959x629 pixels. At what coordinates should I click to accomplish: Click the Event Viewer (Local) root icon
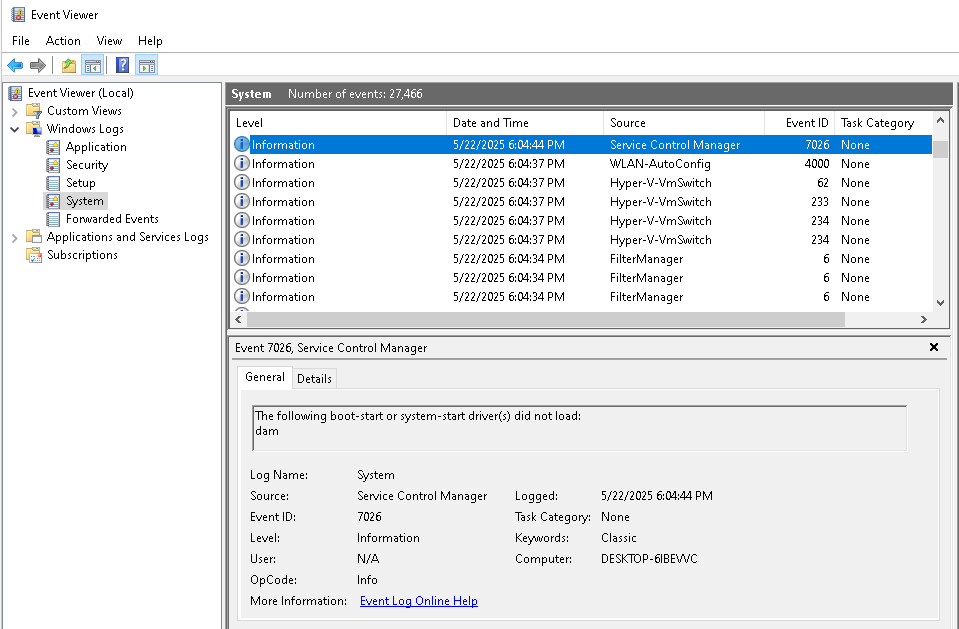[x=15, y=93]
